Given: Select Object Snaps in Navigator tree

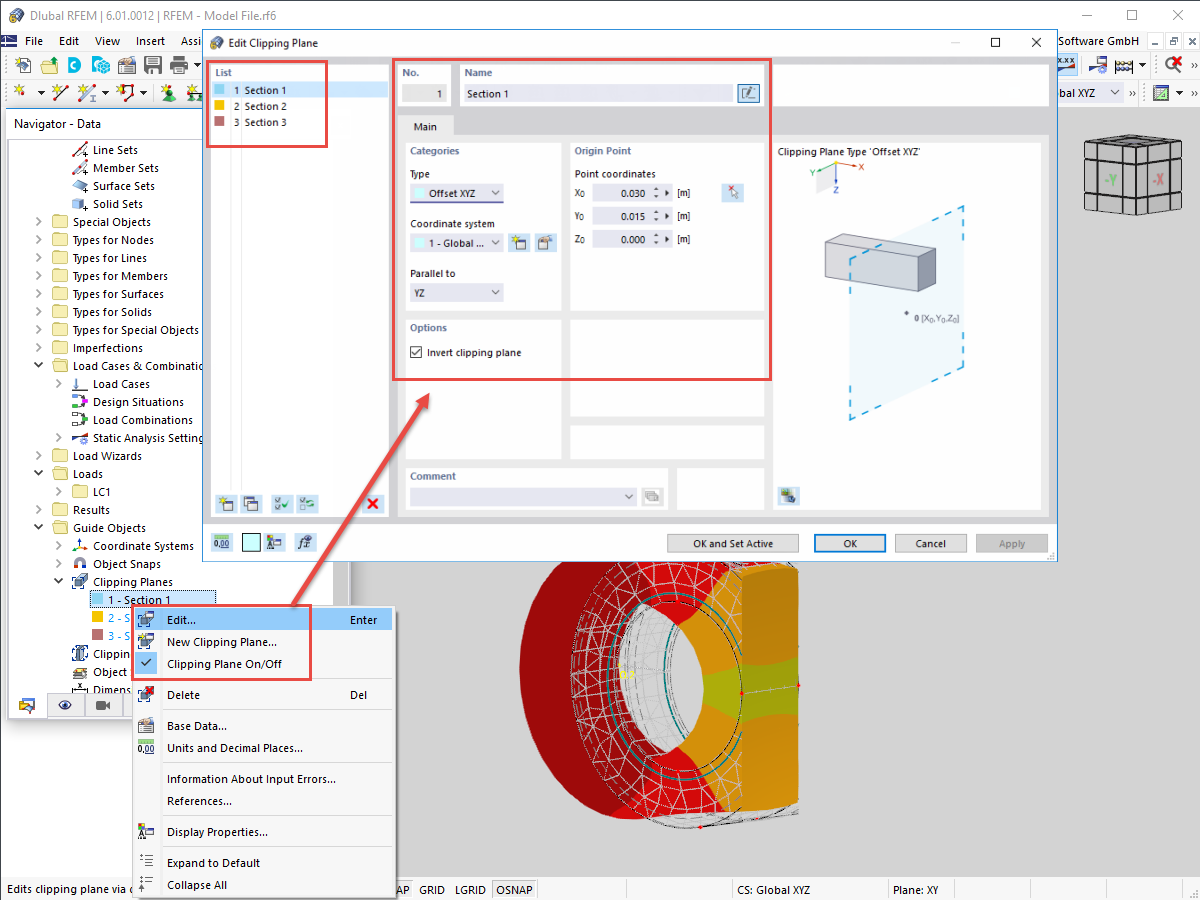Looking at the screenshot, I should click(x=126, y=564).
